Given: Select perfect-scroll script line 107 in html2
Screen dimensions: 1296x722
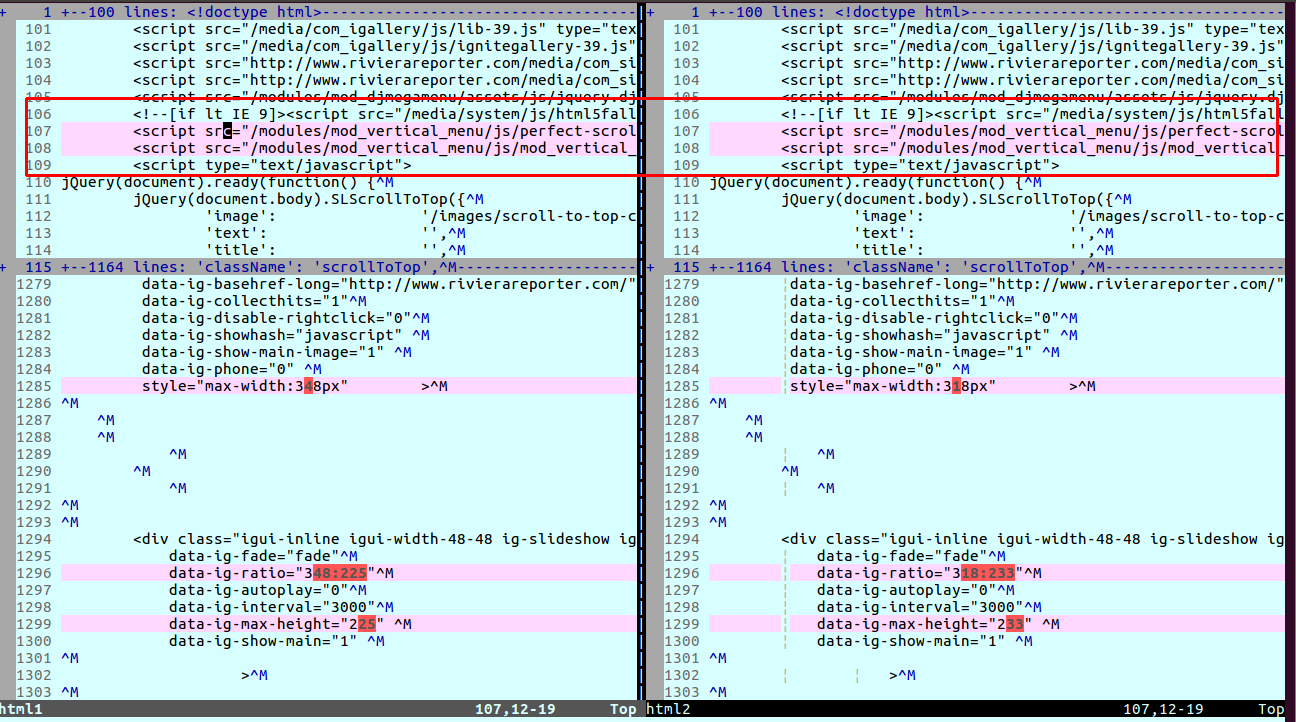Looking at the screenshot, I should [x=1033, y=132].
